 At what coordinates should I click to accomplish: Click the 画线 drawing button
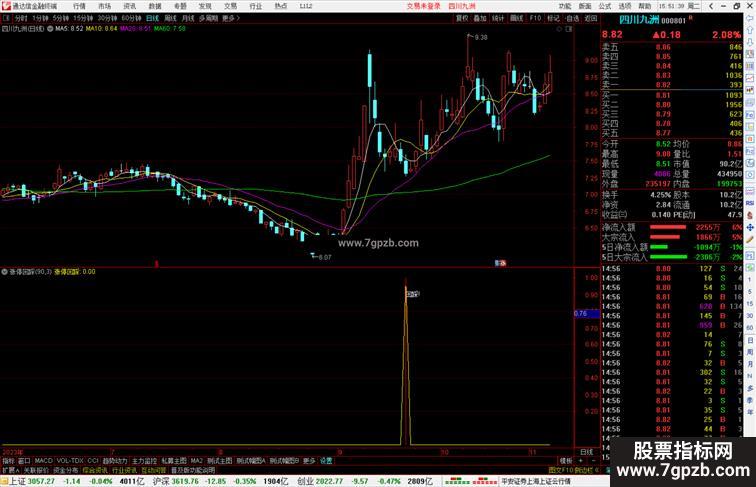coord(516,18)
